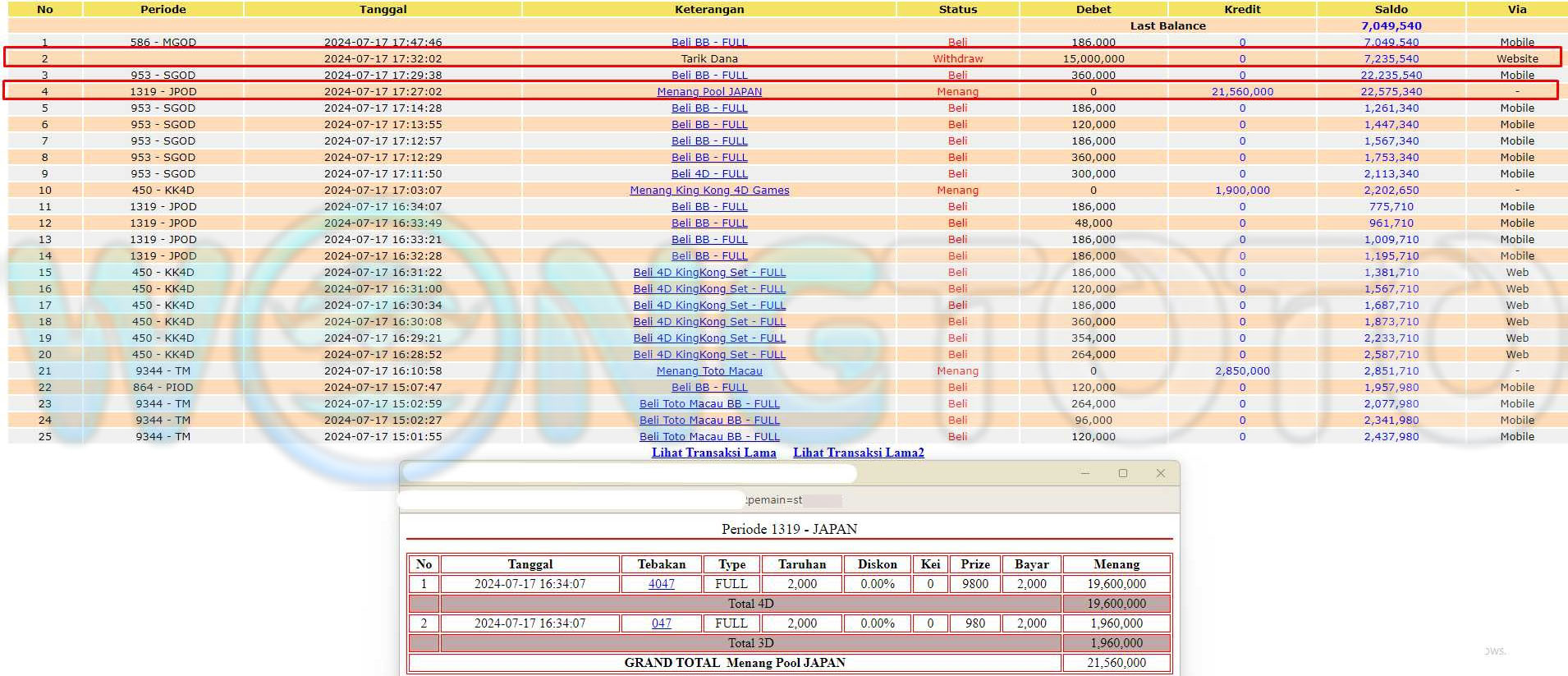Open Beli 4D KingKong Set at 16:31:22
1568x676 pixels.
coord(709,273)
